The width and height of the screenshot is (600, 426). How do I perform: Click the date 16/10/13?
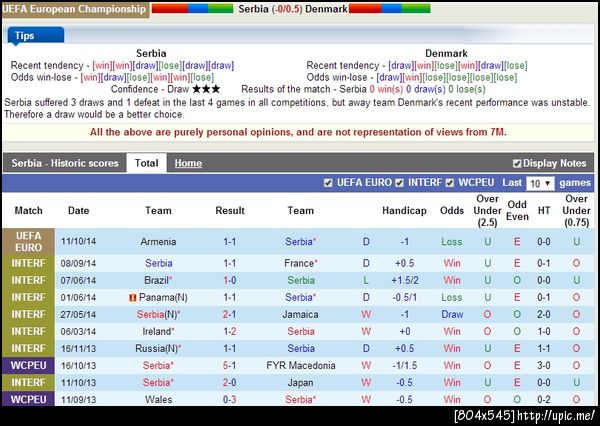(x=78, y=366)
